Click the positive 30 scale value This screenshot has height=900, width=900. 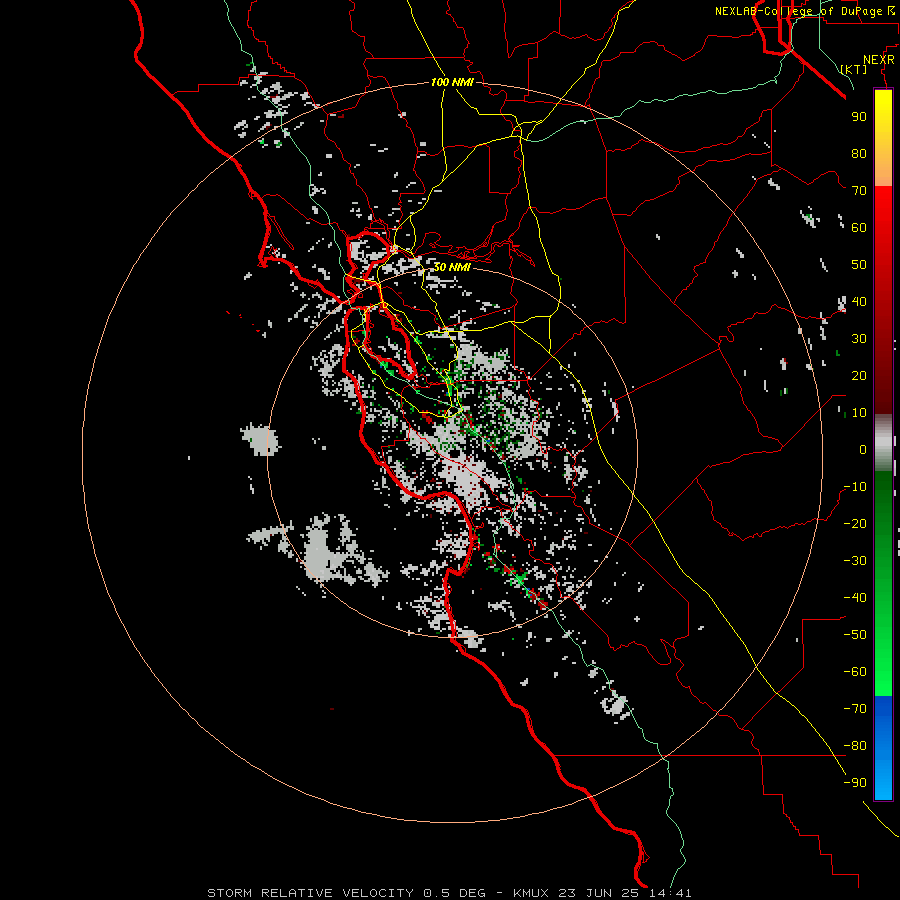[859, 339]
